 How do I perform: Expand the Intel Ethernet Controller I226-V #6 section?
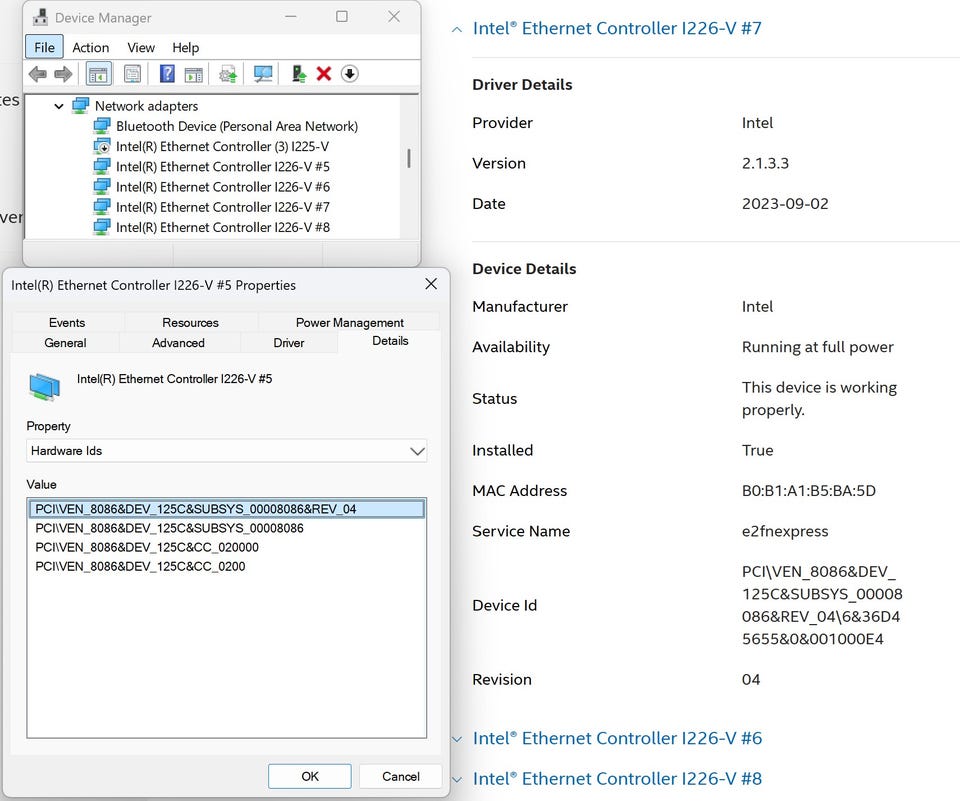click(x=457, y=739)
